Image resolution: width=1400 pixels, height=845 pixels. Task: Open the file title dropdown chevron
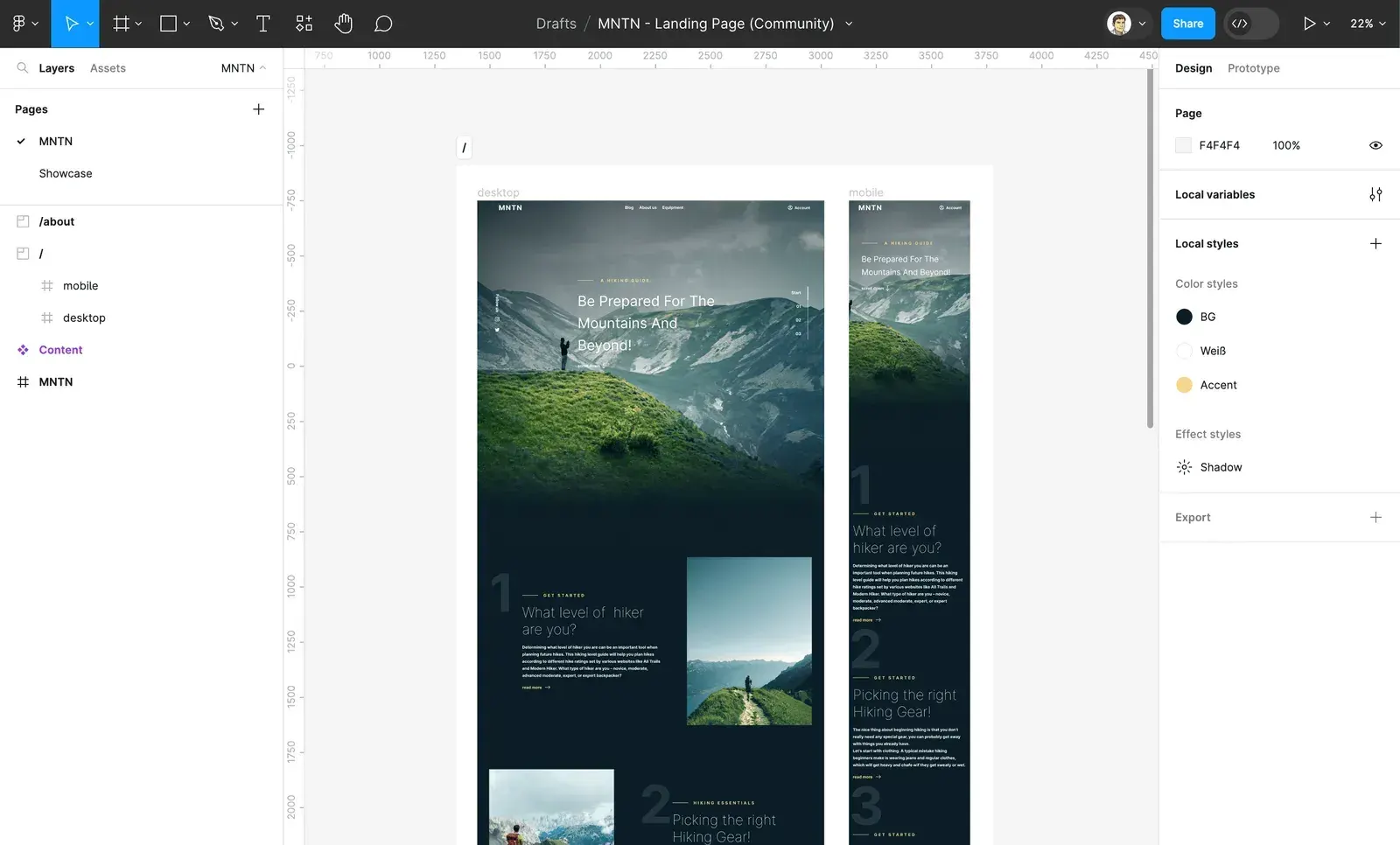coord(848,24)
